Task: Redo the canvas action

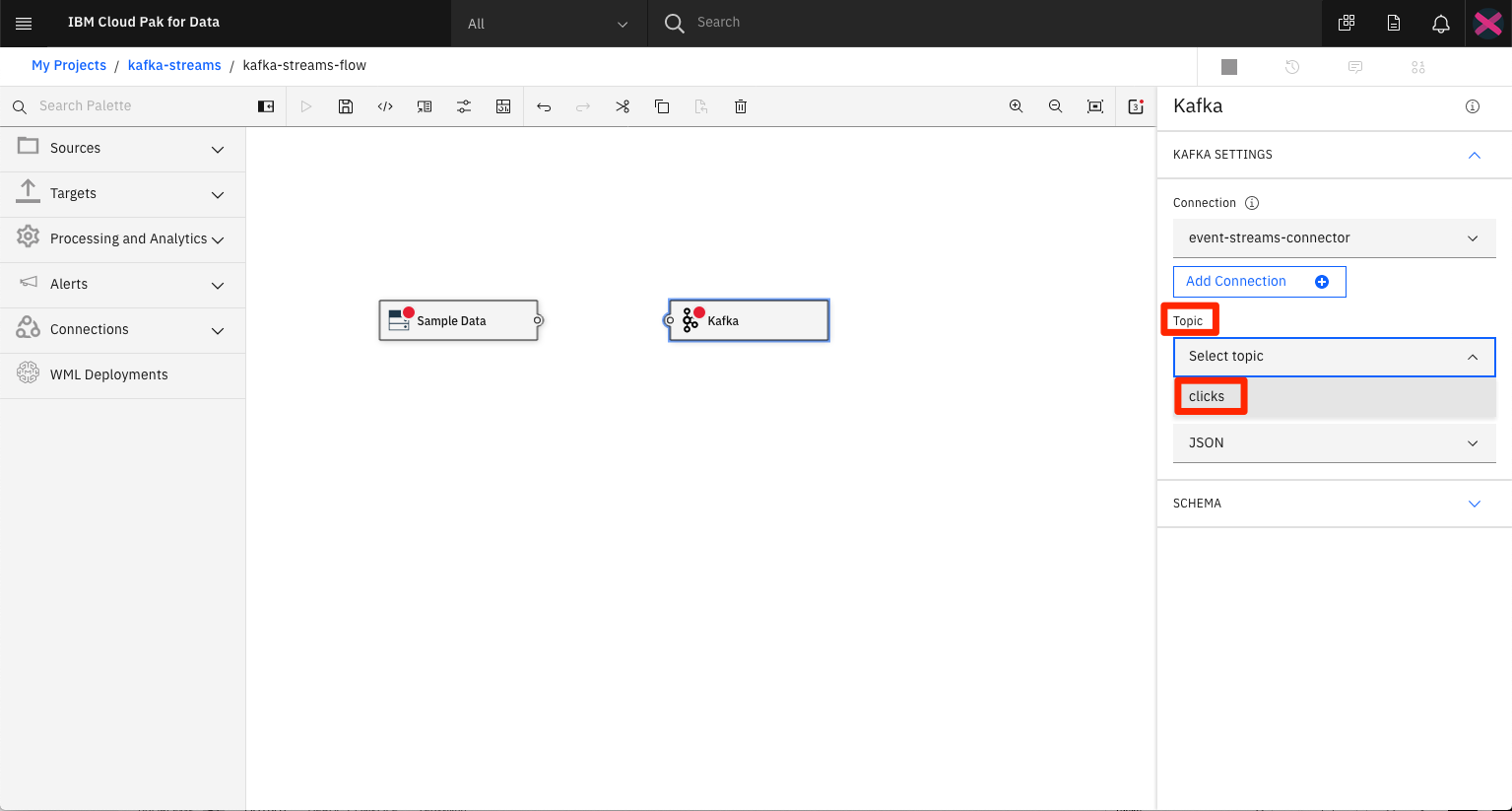Action: [x=583, y=106]
